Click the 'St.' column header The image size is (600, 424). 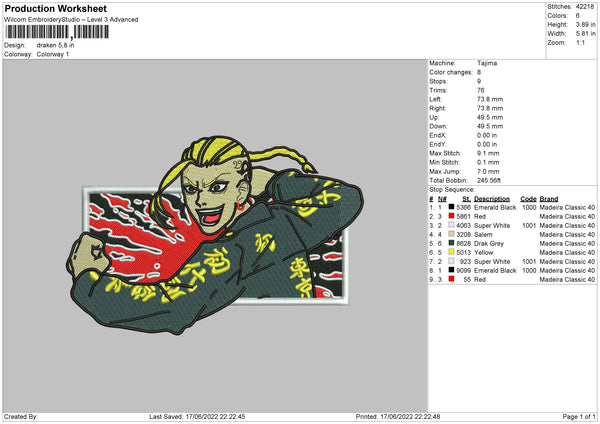tap(466, 199)
